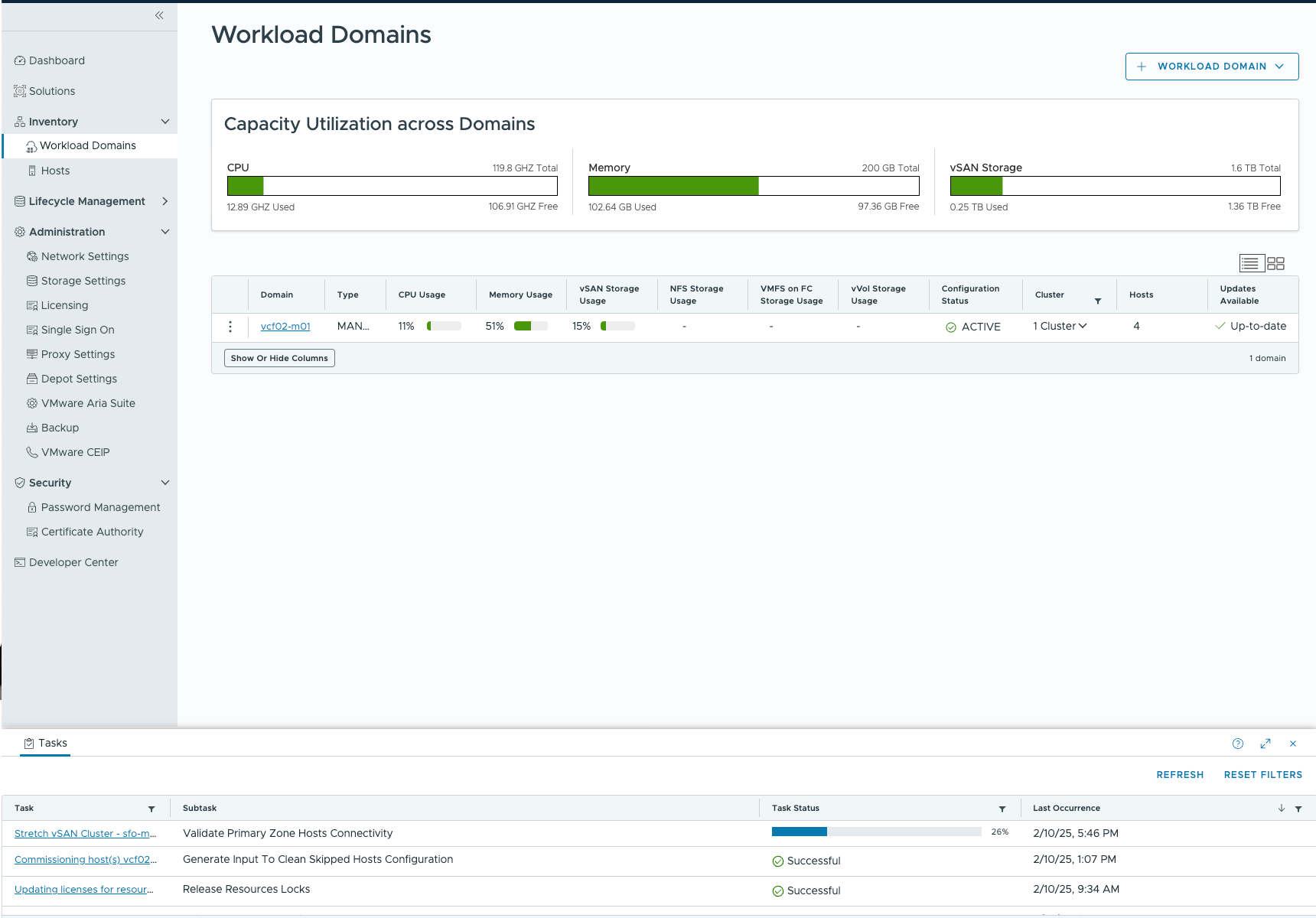Click the Stretch vSAN Cluster progress bar
The image size is (1316, 918).
coord(876,832)
